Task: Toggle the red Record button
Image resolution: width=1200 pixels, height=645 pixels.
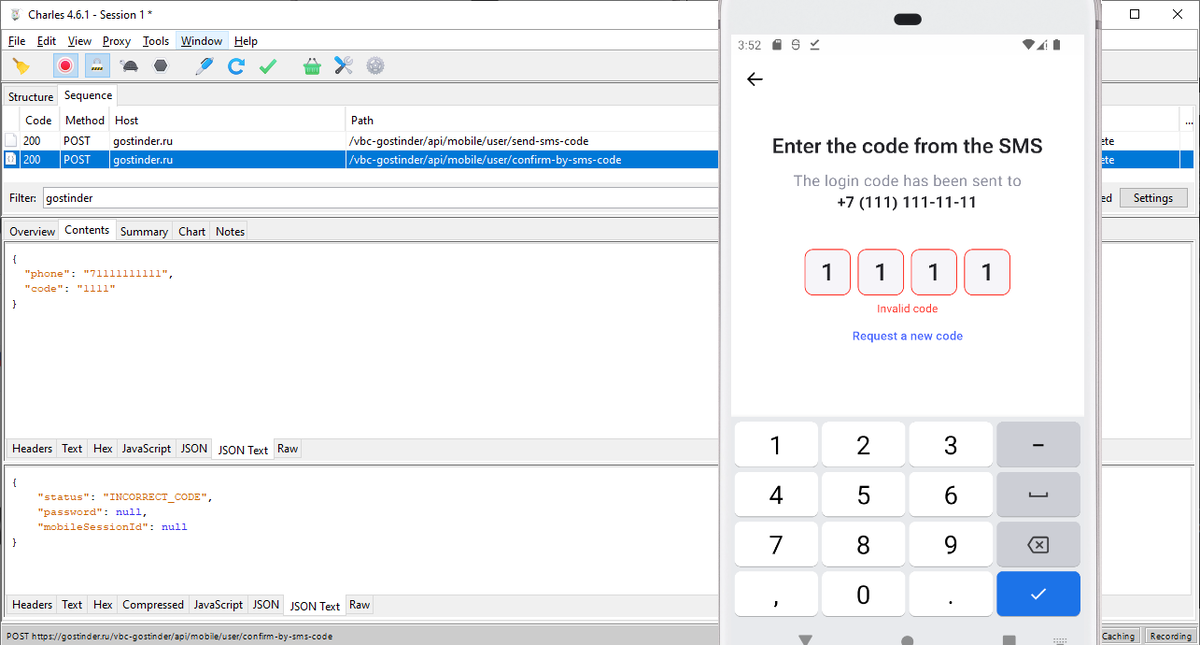Action: pyautogui.click(x=66, y=66)
